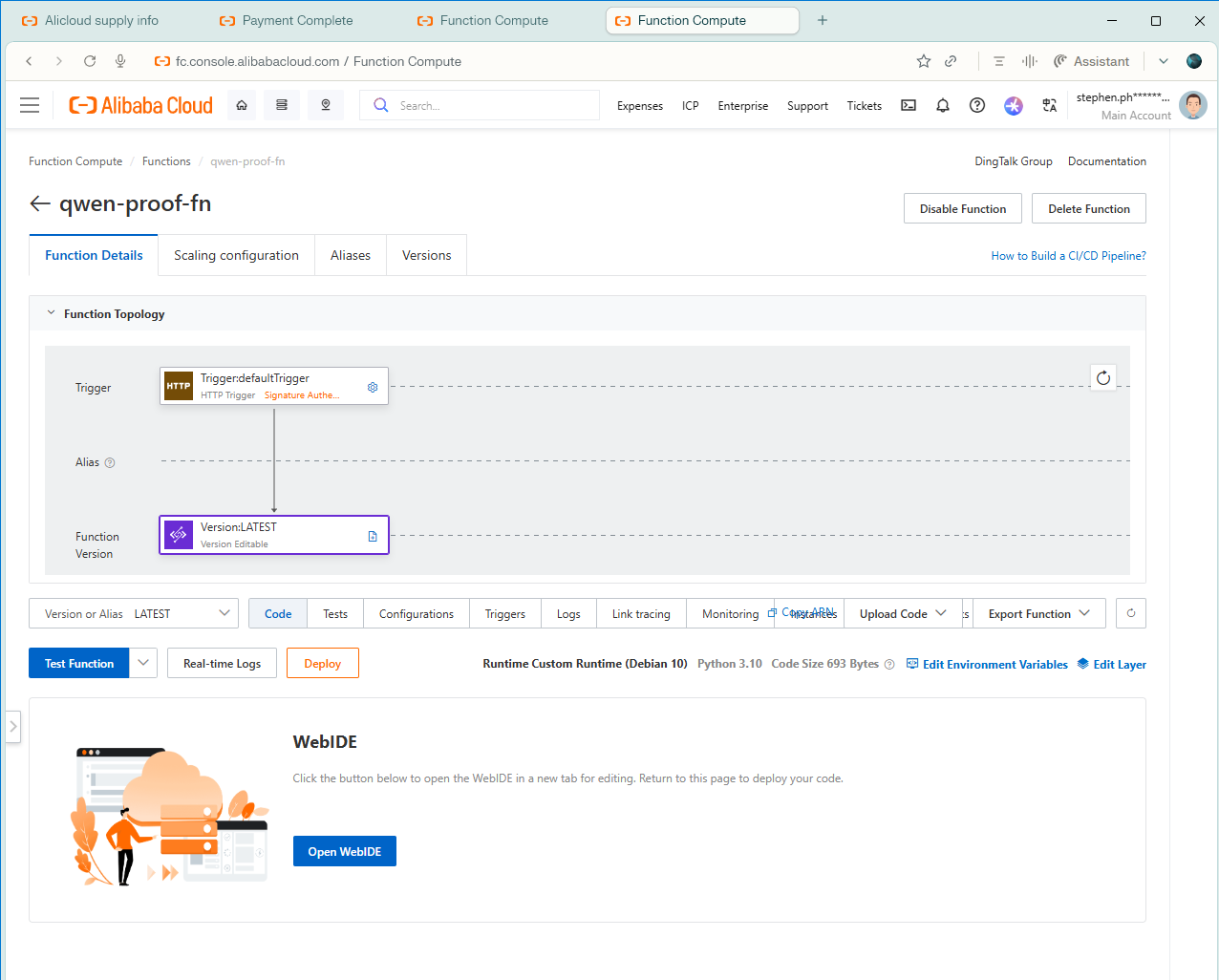Screen dimensions: 1219x980
Task: Open the Tickets menu
Action: click(865, 105)
